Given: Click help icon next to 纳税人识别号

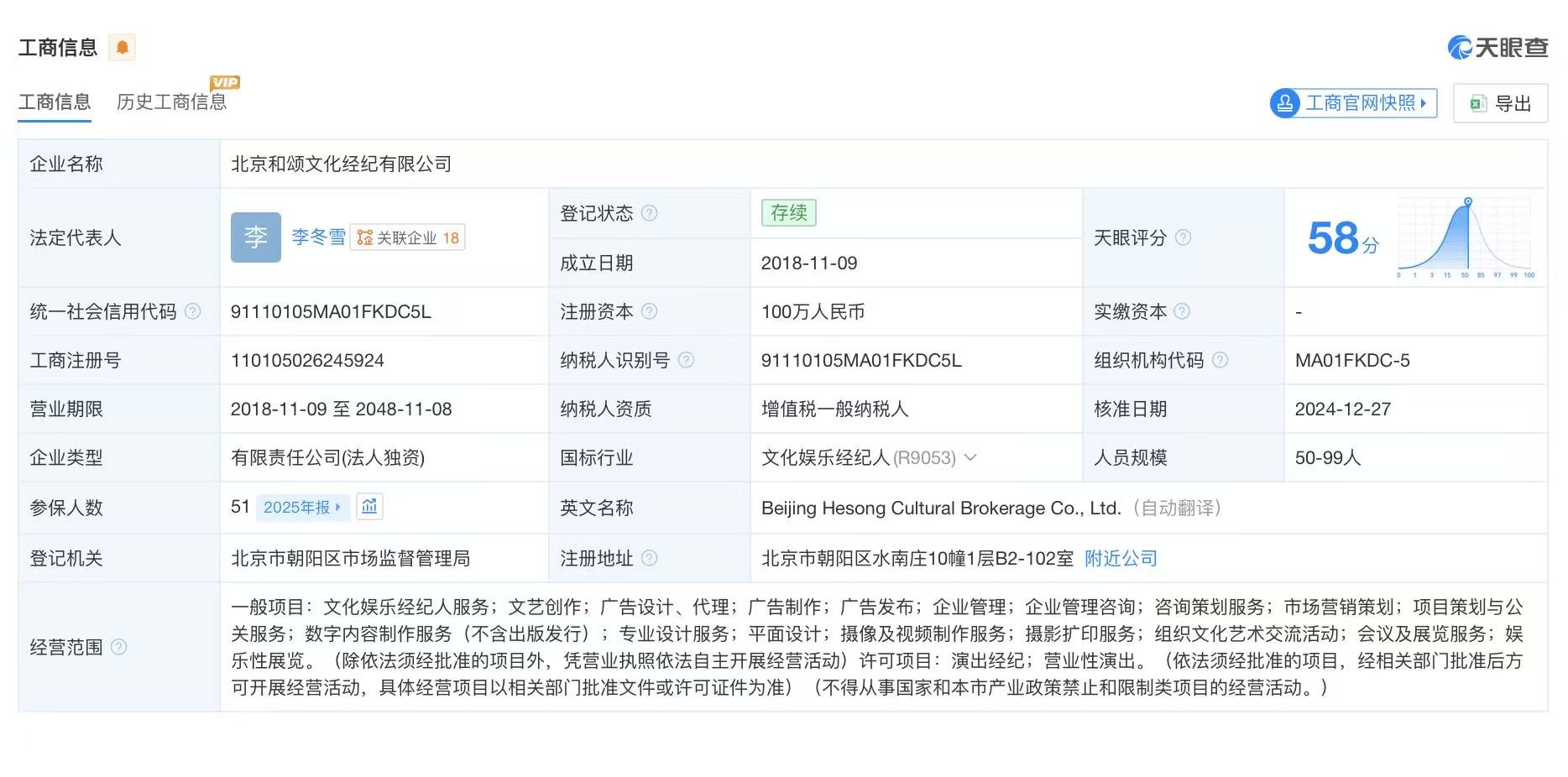Looking at the screenshot, I should pyautogui.click(x=687, y=360).
